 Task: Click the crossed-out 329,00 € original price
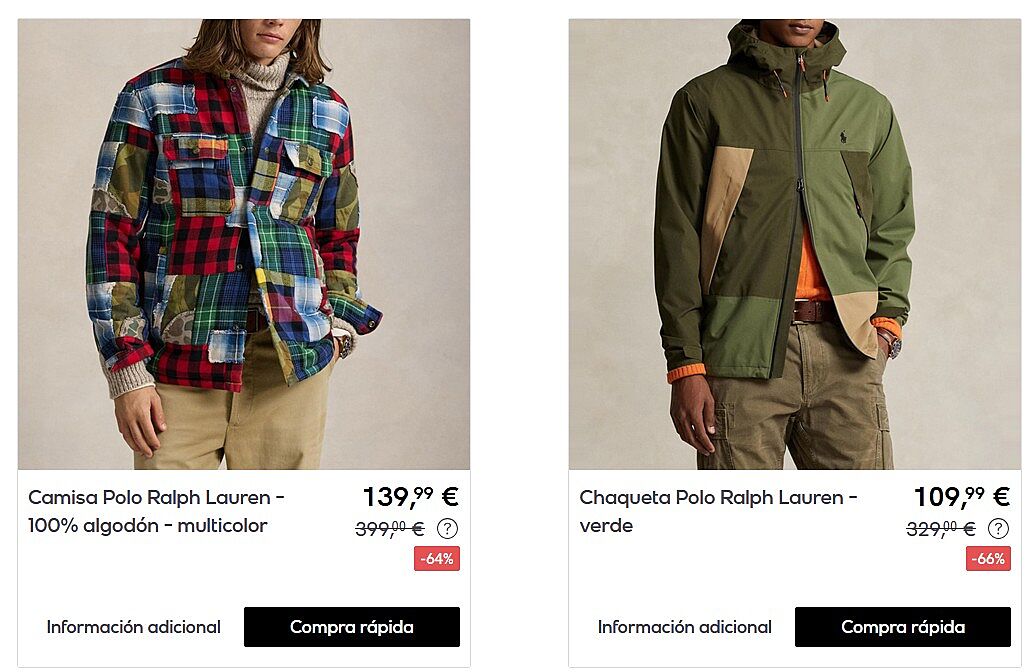941,528
